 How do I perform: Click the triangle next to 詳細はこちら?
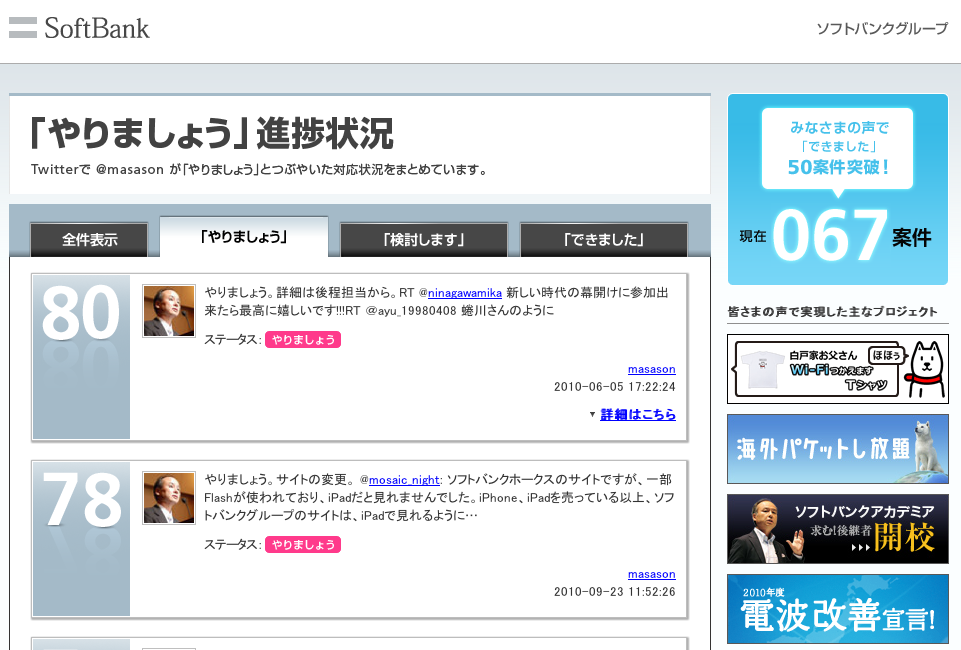(594, 415)
